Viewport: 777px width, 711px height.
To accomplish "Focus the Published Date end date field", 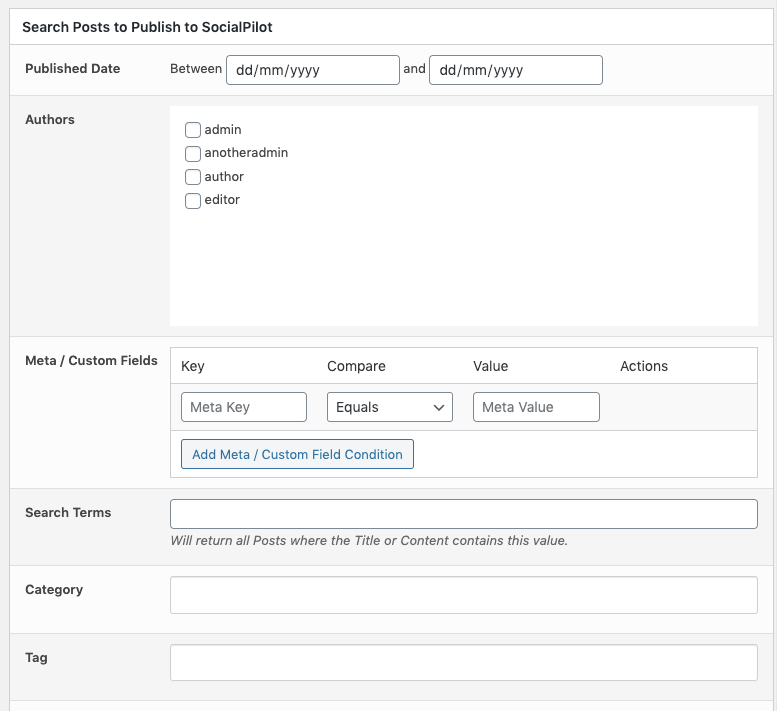I will point(516,70).
